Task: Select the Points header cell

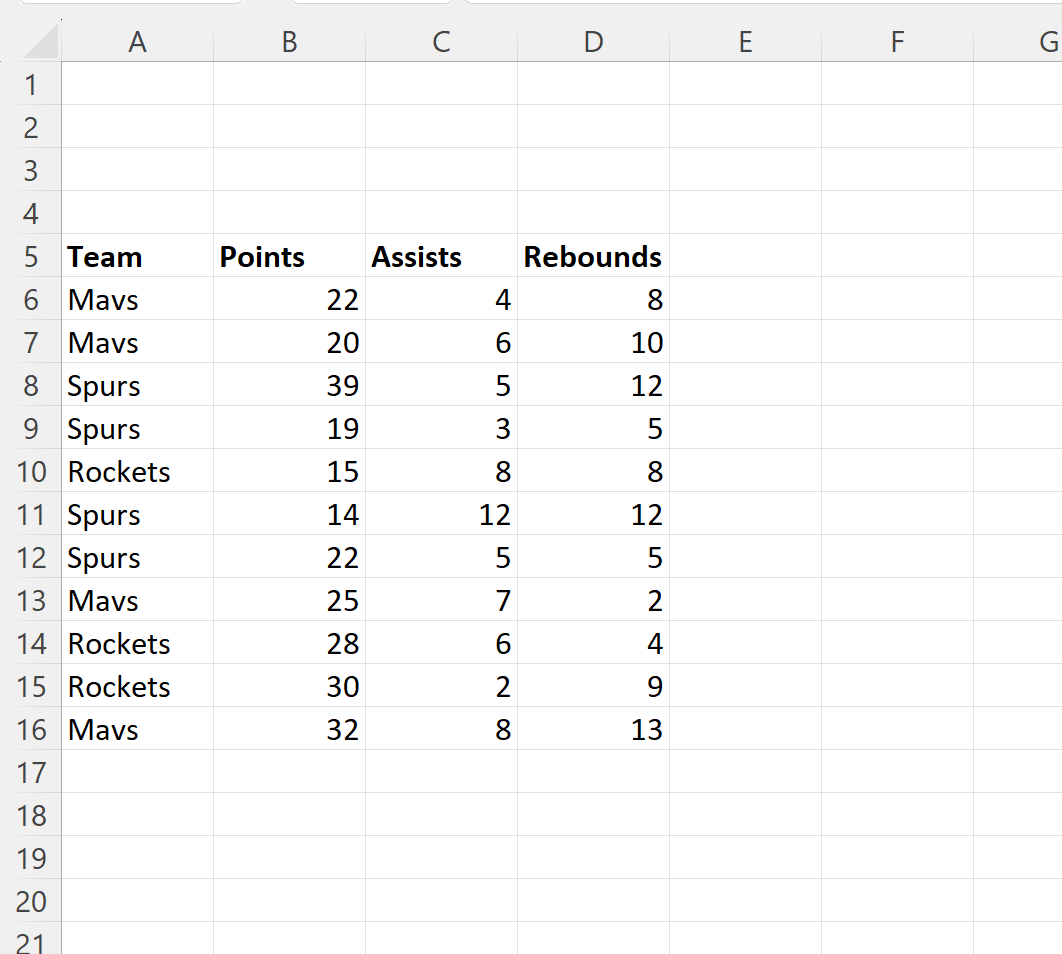Action: 263,257
